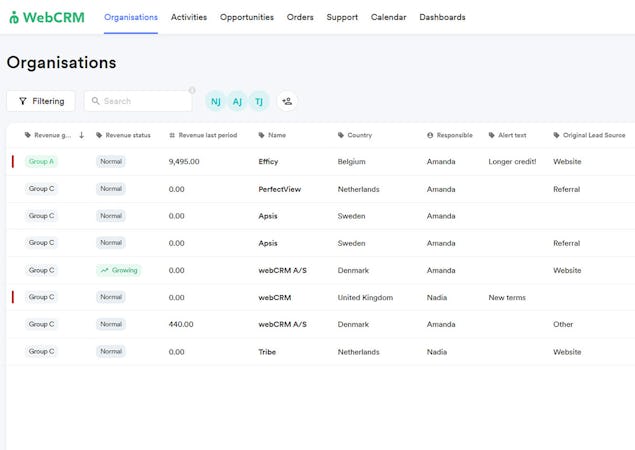Screen dimensions: 635x450
Task: Click the 9,495.00 revenue value
Action: point(184,162)
